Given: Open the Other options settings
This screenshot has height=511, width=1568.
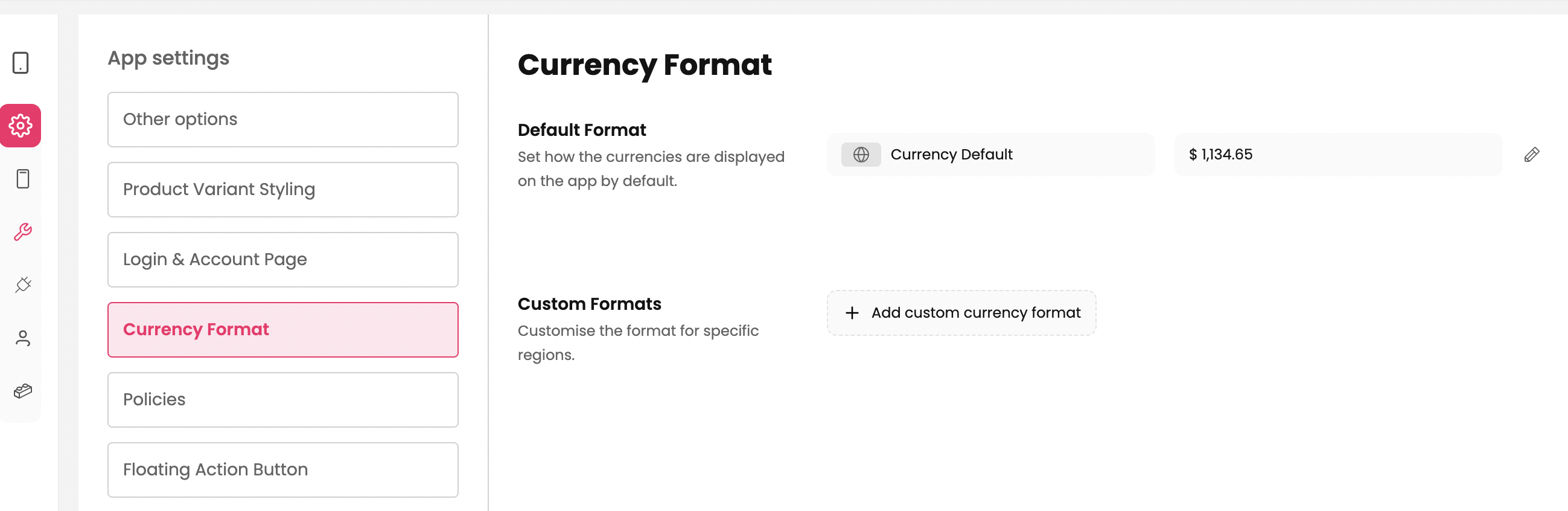Looking at the screenshot, I should click(282, 120).
